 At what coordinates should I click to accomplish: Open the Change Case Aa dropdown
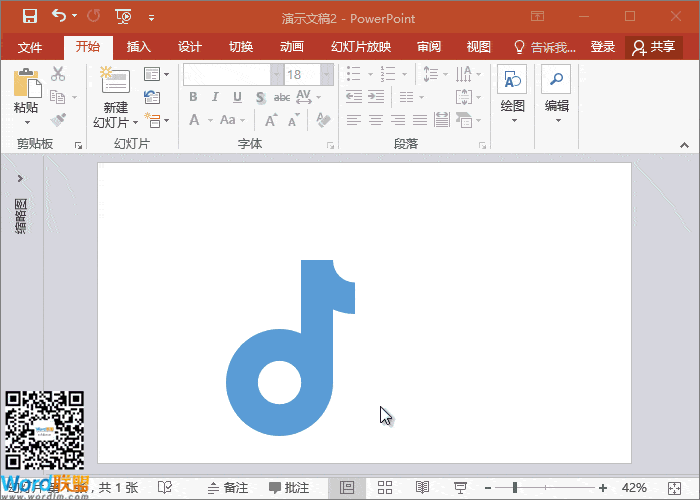pyautogui.click(x=232, y=120)
